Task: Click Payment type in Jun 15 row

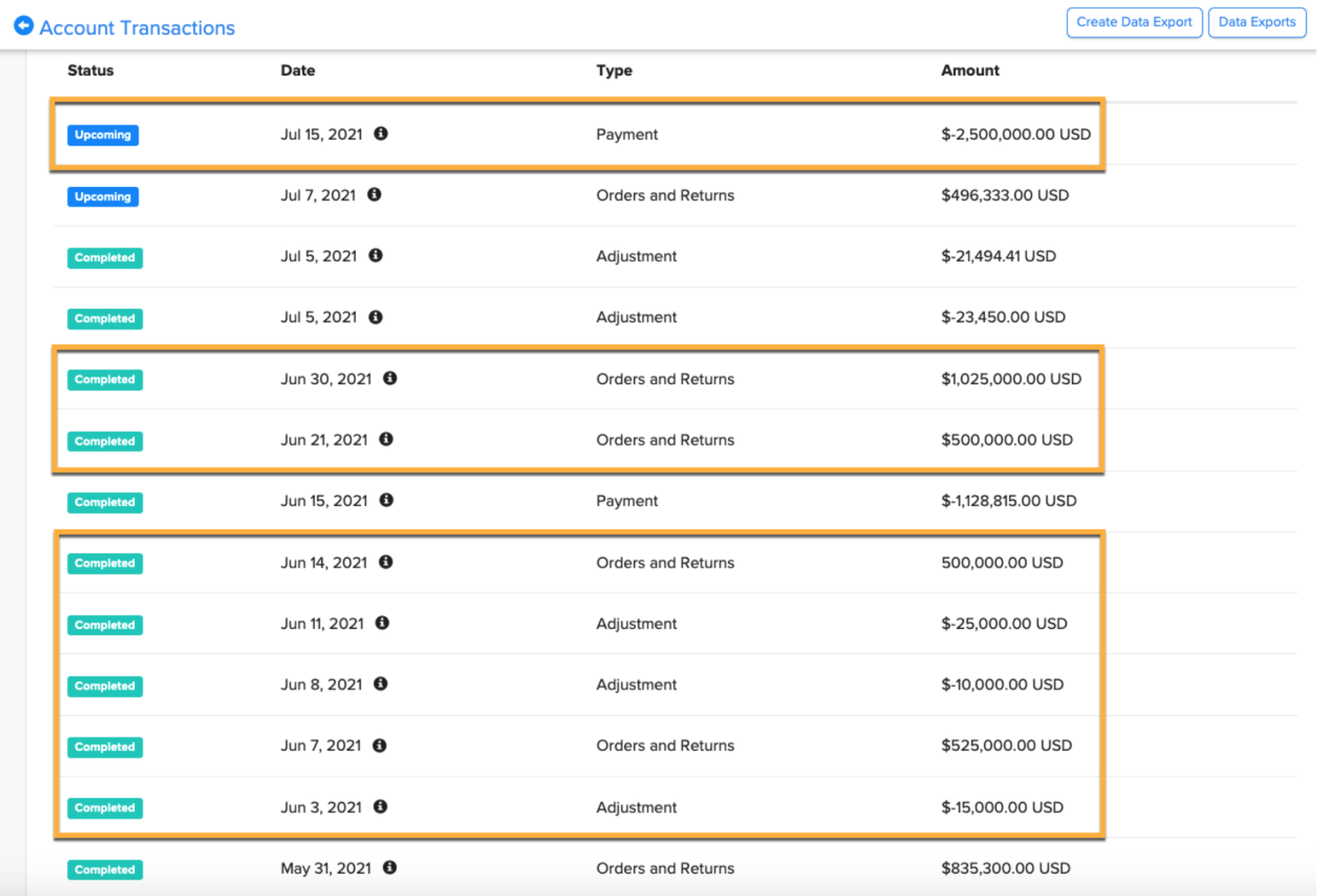Action: (x=627, y=501)
